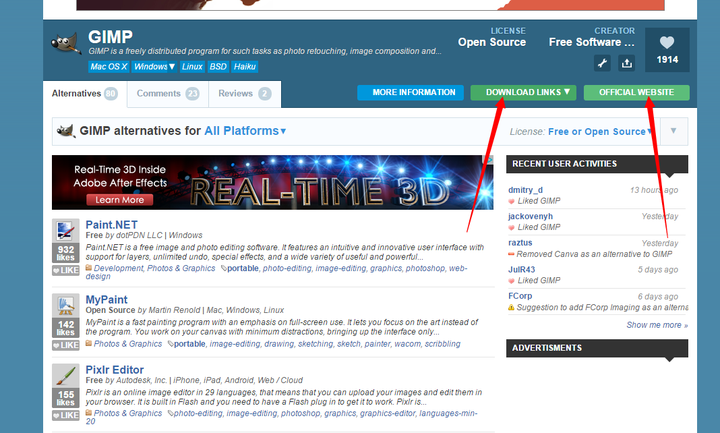The image size is (720, 433).
Task: Click the scribbling tag under MyPaint
Action: [443, 344]
